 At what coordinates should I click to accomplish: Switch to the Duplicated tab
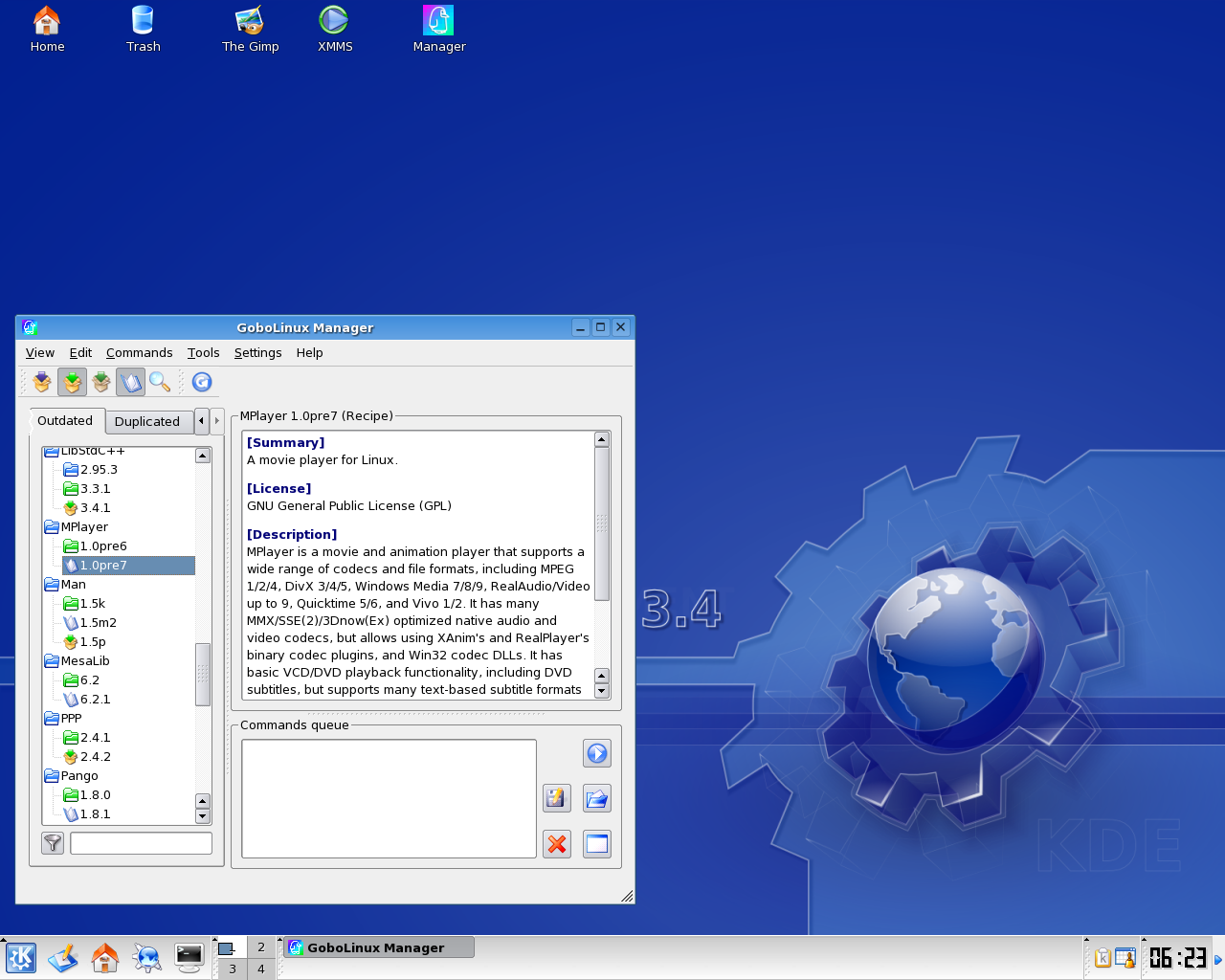147,422
